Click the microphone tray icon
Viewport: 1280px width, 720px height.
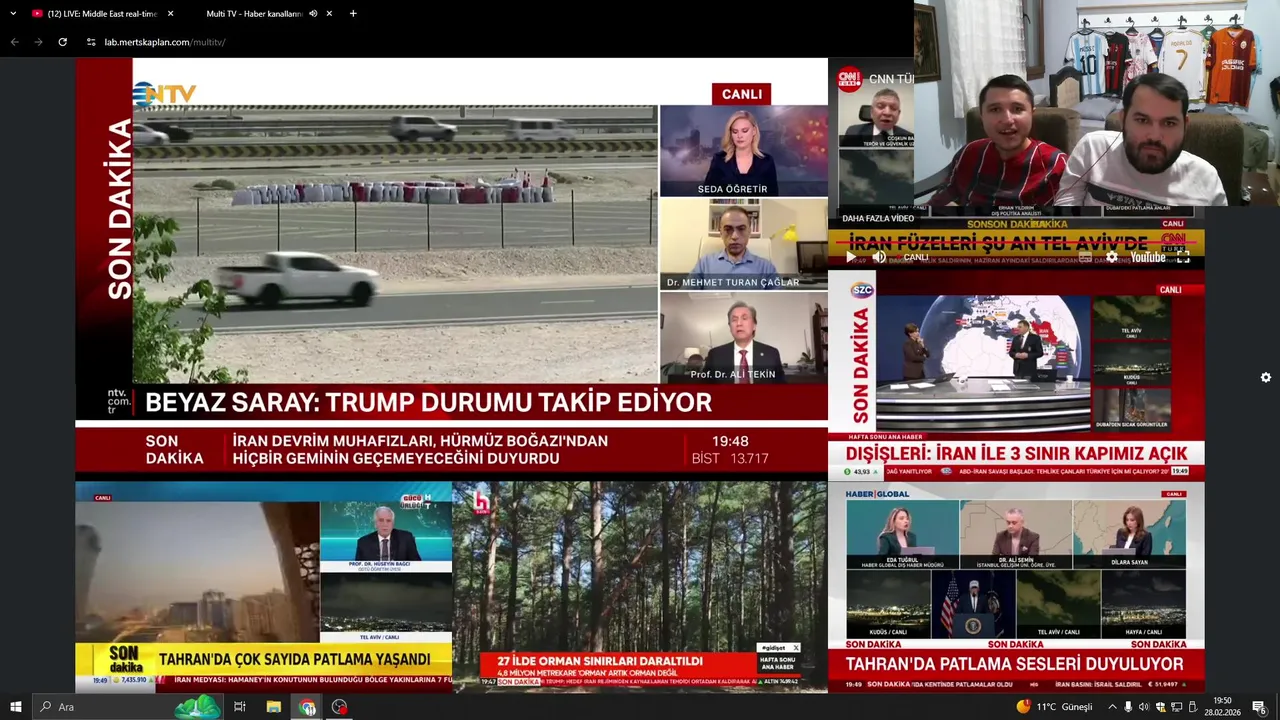point(1129,707)
